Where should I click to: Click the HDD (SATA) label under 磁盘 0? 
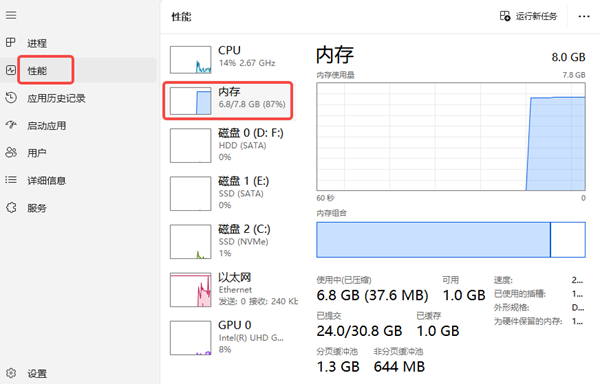(x=242, y=146)
